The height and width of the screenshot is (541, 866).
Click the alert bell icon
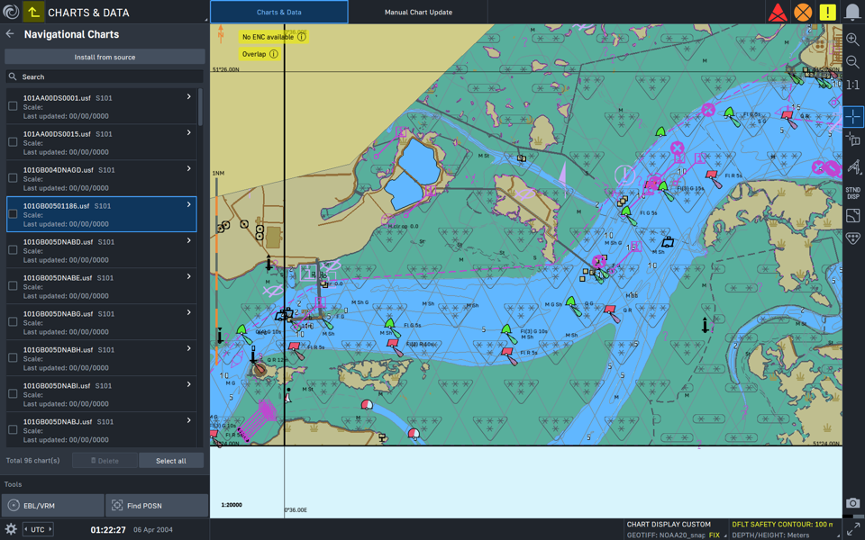(853, 12)
